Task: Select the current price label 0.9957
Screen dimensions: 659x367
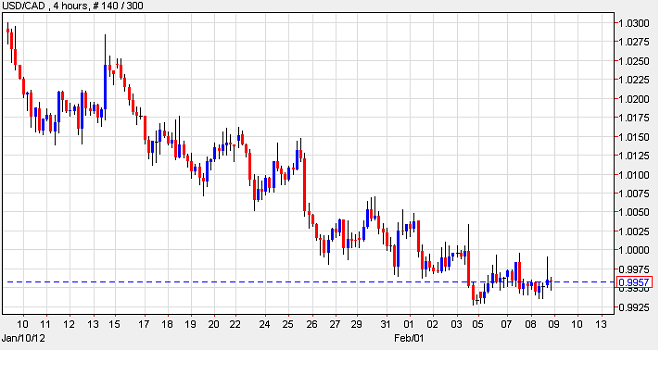Action: tap(634, 282)
